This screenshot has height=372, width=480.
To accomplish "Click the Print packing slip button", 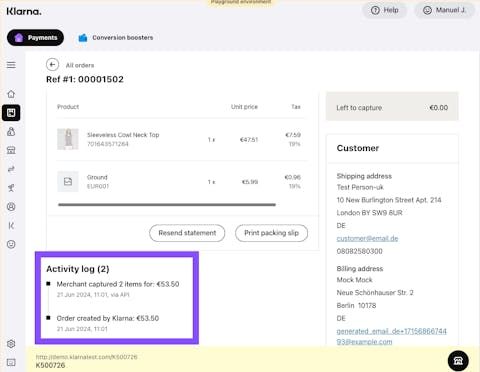I will coord(271,233).
